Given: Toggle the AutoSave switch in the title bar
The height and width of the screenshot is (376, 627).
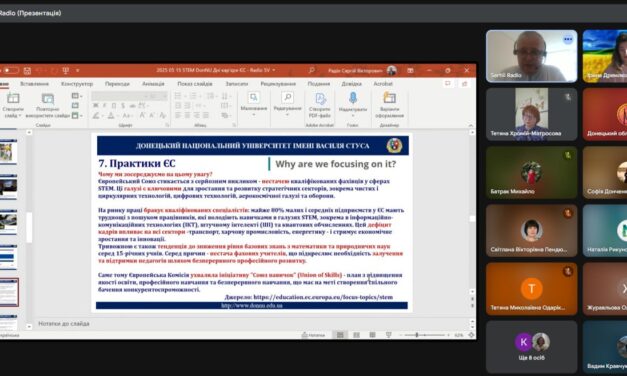Looking at the screenshot, I should tap(11, 70).
